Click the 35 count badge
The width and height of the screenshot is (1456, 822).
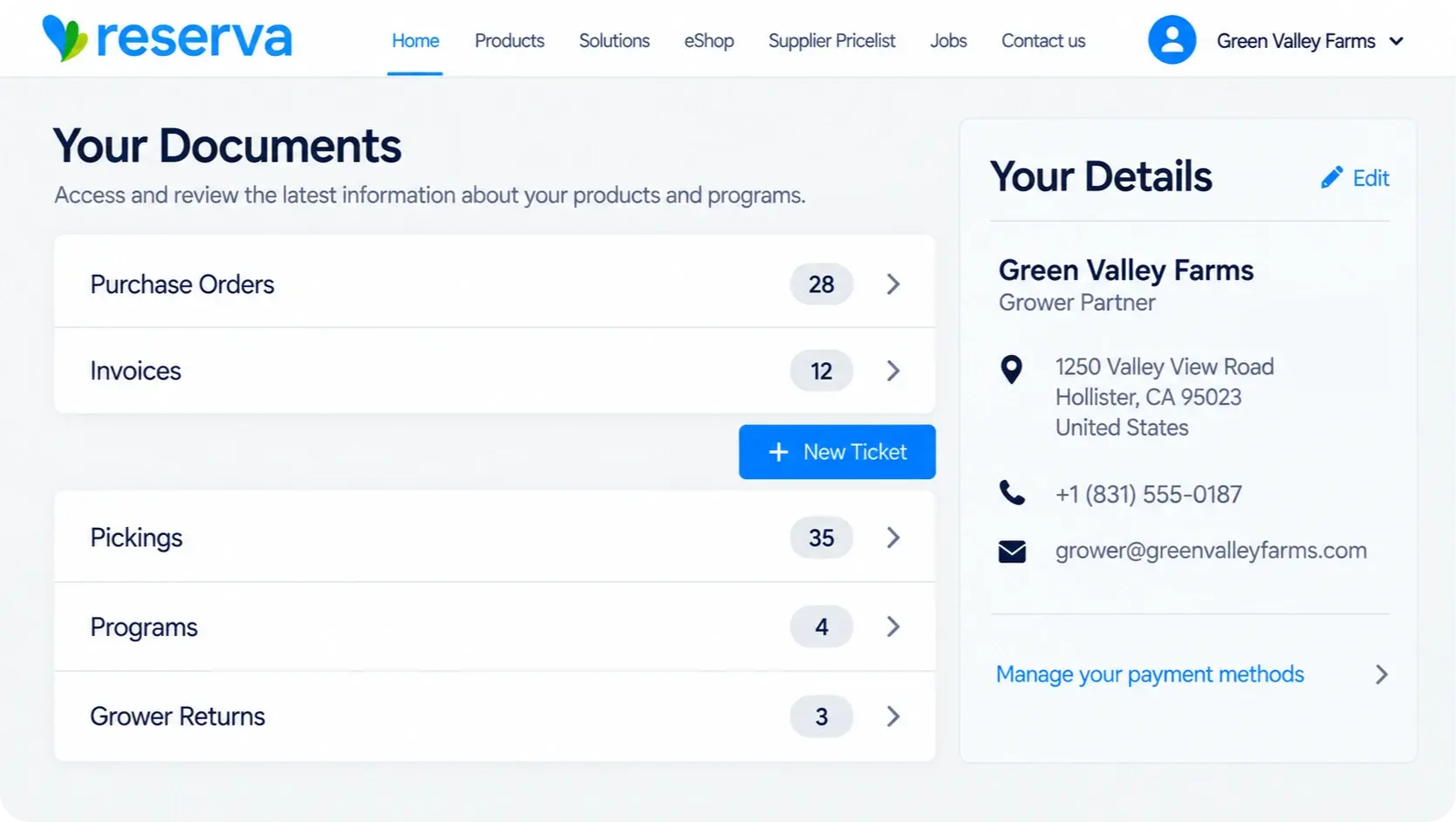pyautogui.click(x=821, y=538)
